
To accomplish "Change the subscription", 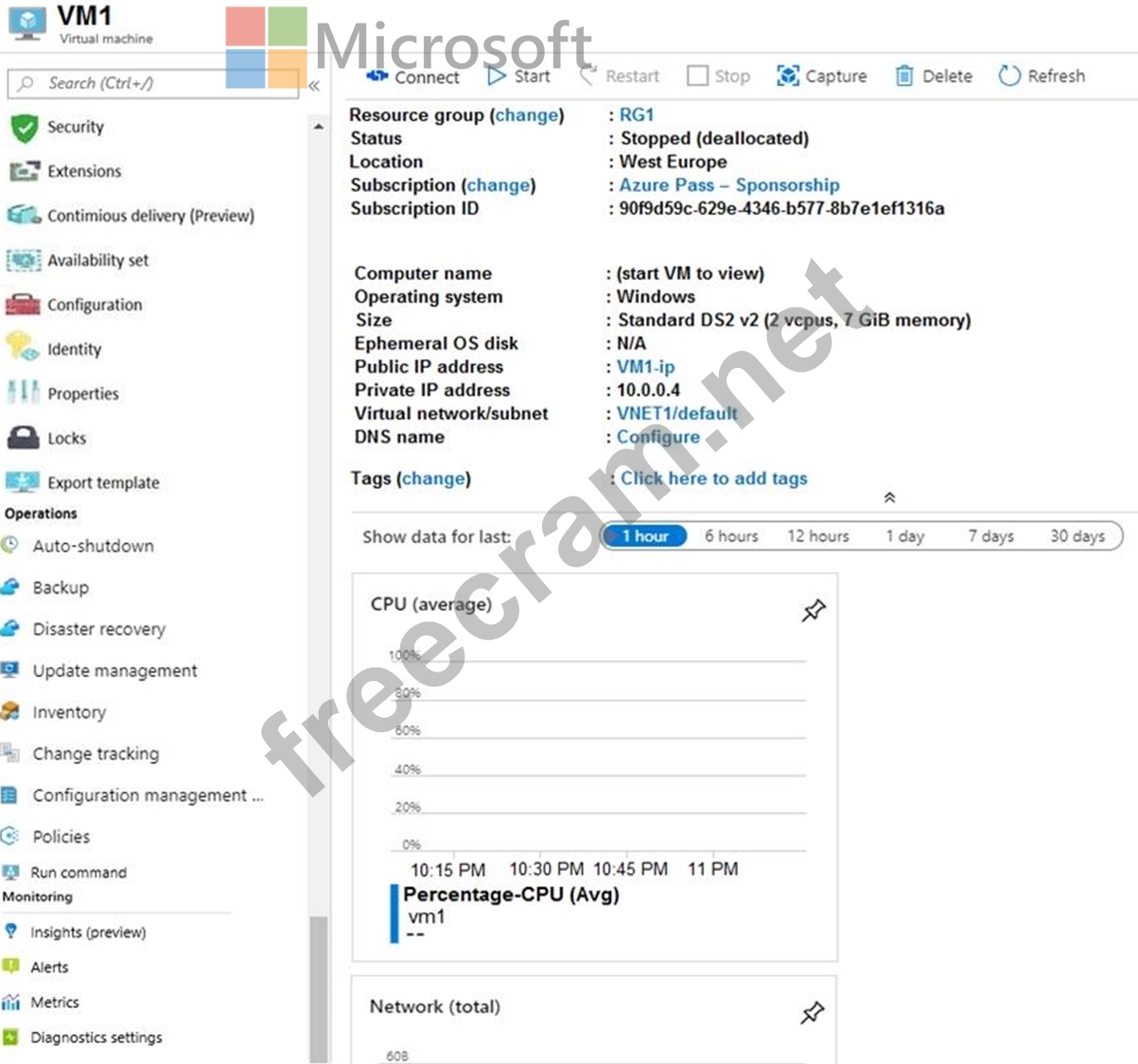I will point(499,185).
